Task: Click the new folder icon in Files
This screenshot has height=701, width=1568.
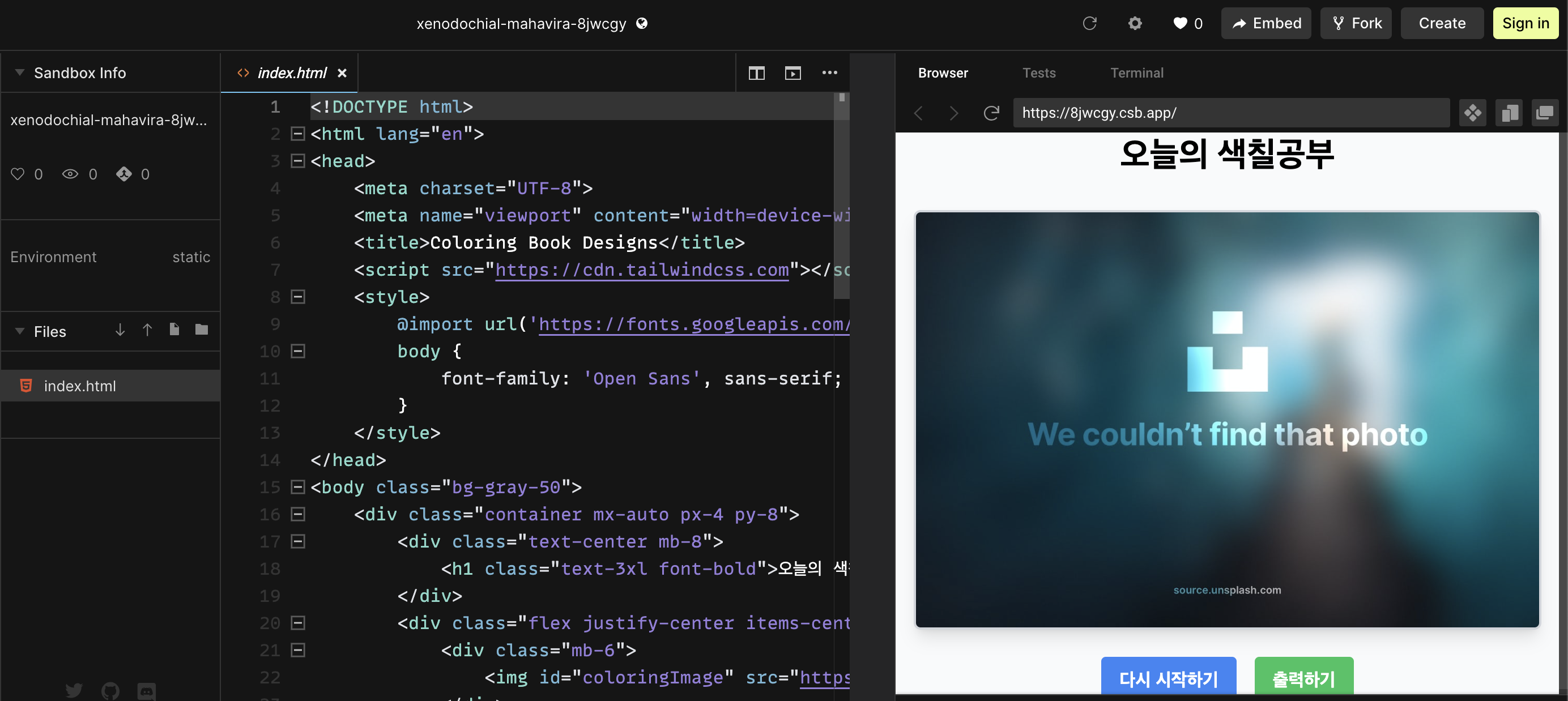Action: pos(202,330)
